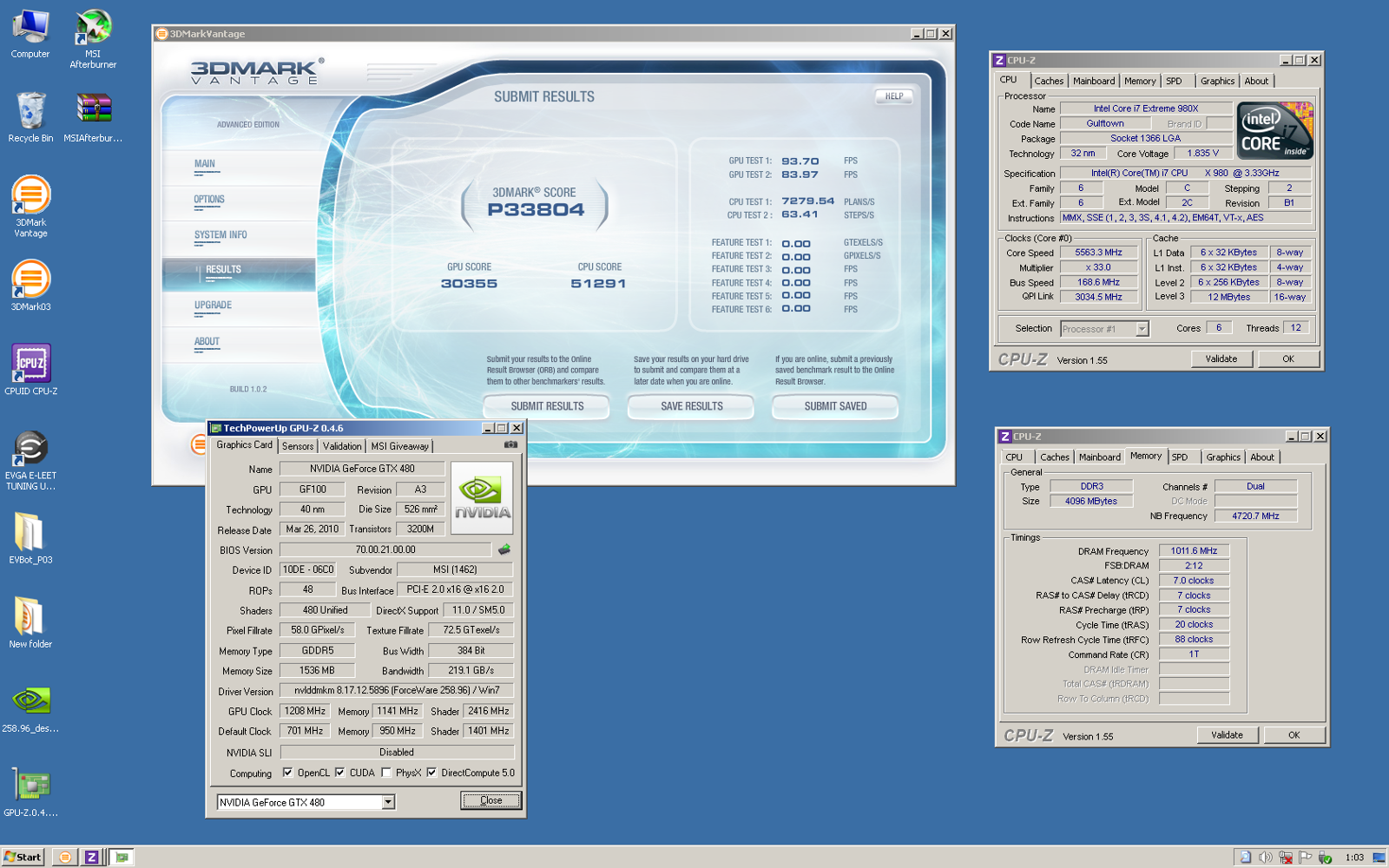Click the Help button in 3DMark Vantage
Viewport: 1389px width, 868px height.
point(894,96)
